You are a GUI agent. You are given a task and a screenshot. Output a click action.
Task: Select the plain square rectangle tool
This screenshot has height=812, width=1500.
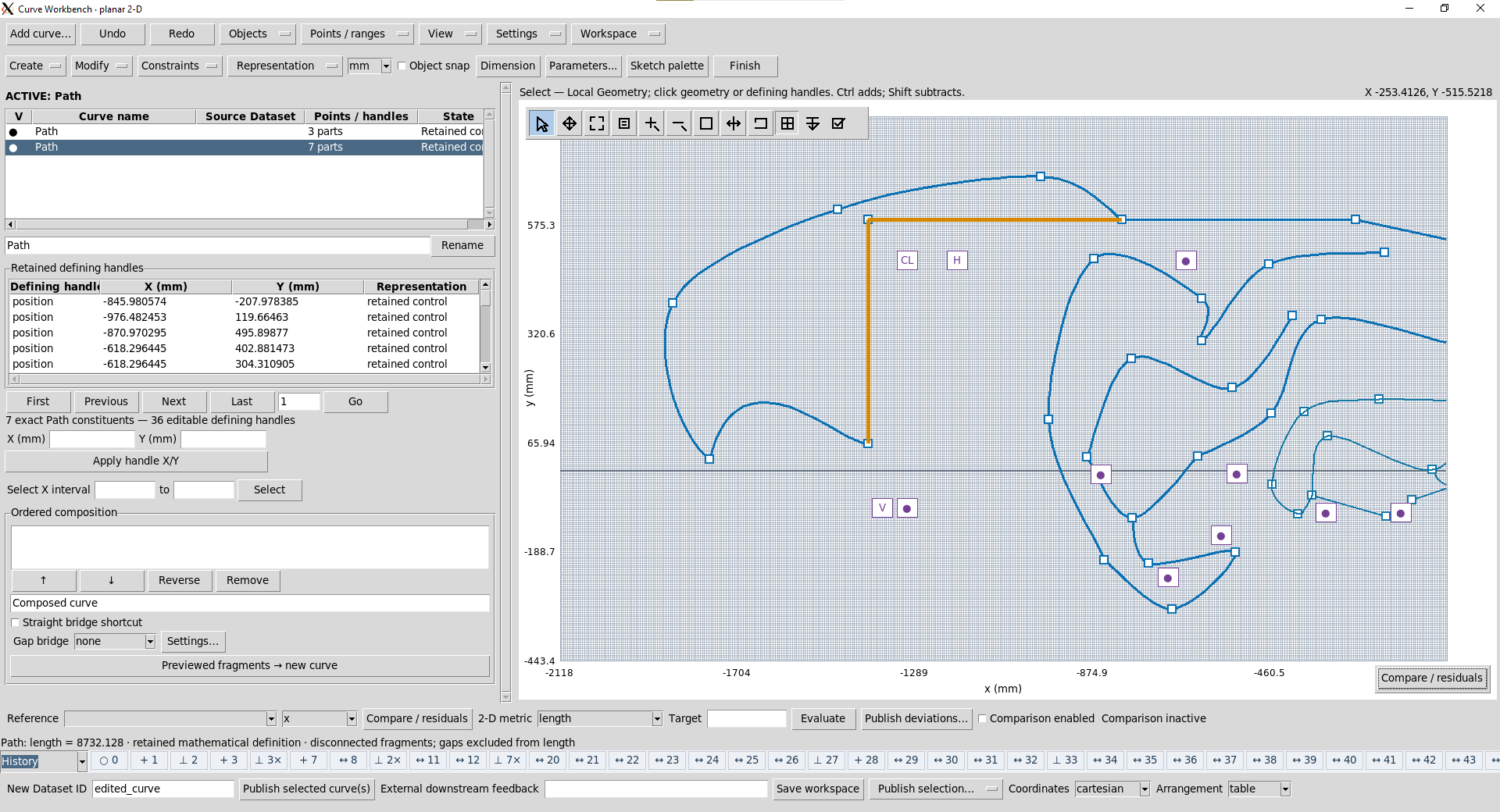point(706,123)
